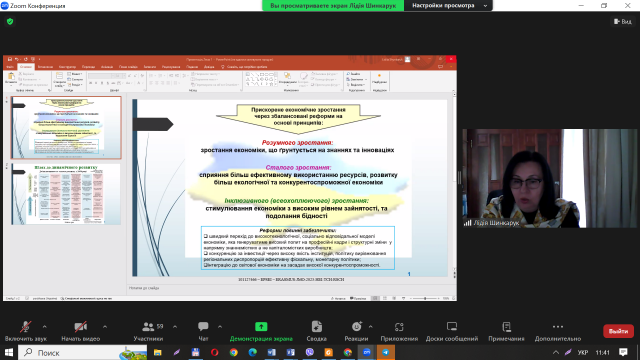Open the Рецензування ribbon tab
This screenshot has height=360, width=640.
coord(171,67)
